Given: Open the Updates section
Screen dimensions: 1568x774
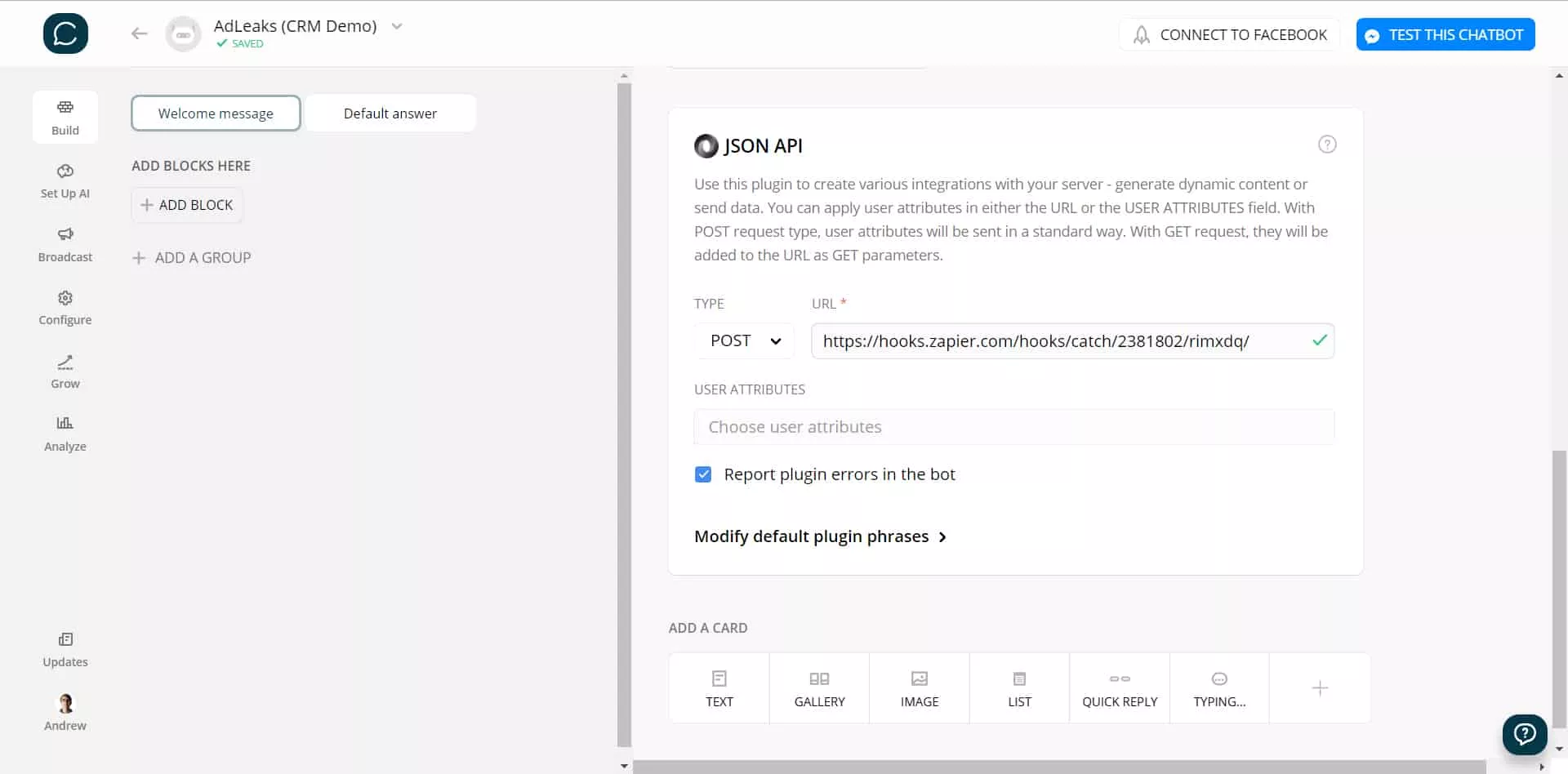Looking at the screenshot, I should tap(65, 649).
